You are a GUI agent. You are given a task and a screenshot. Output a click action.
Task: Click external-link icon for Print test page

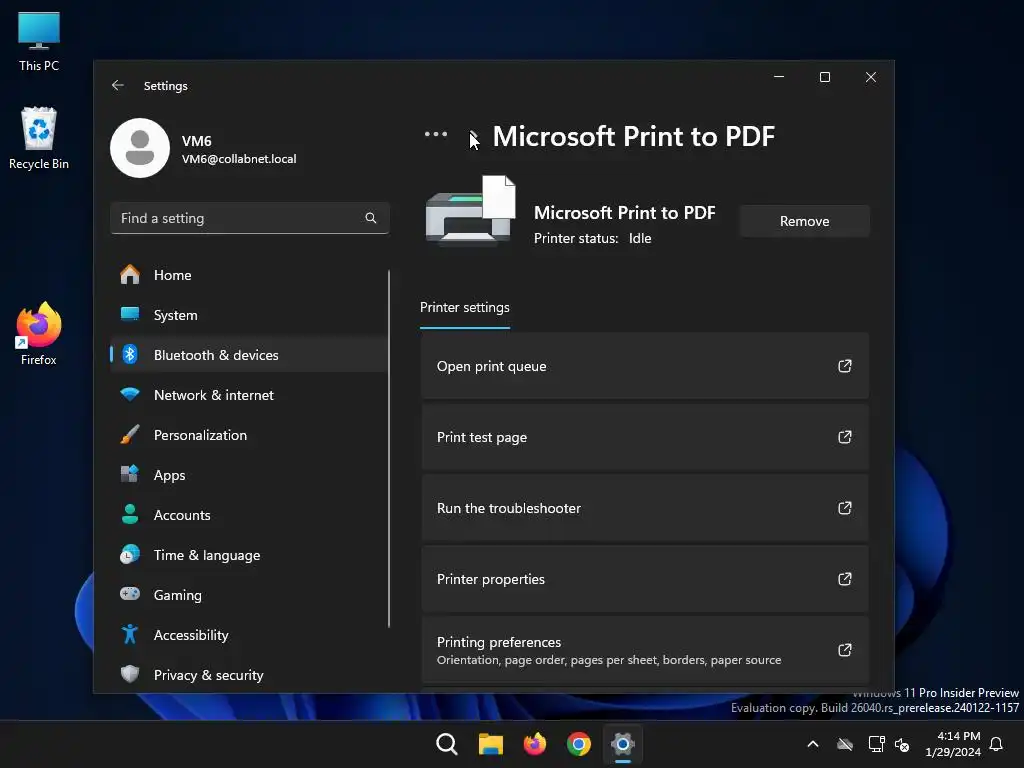[844, 437]
